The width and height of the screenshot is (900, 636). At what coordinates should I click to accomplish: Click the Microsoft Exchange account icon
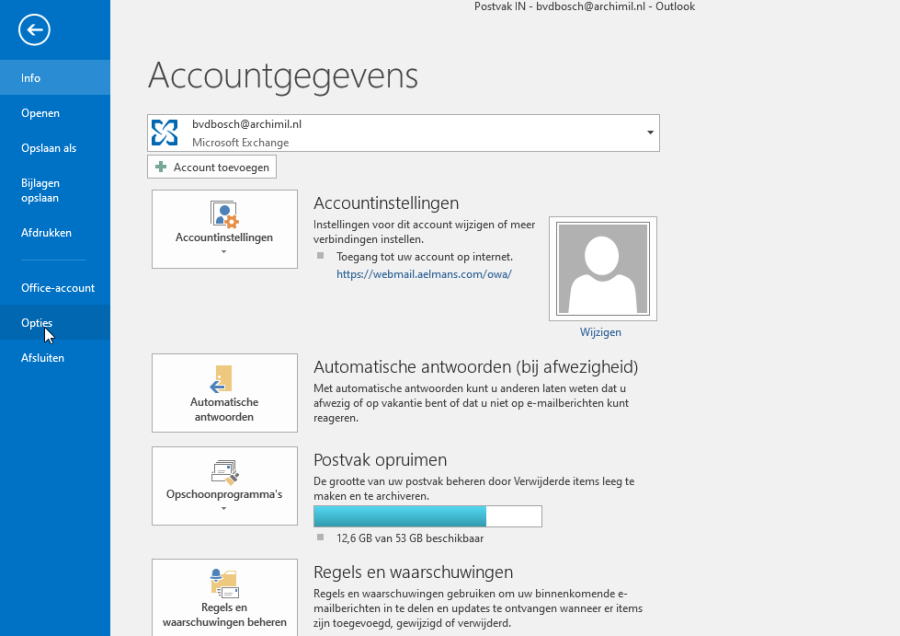pos(165,133)
